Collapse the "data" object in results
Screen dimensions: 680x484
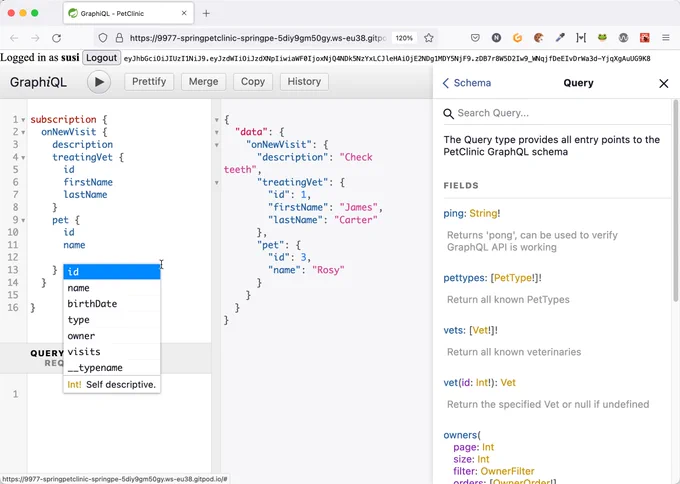click(216, 133)
